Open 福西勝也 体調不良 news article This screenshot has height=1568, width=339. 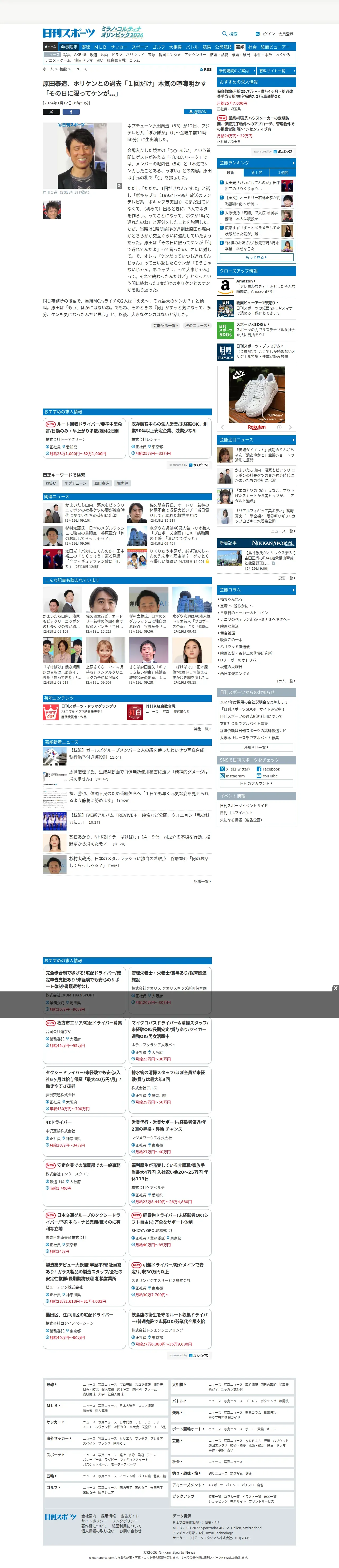pyautogui.click(x=139, y=797)
